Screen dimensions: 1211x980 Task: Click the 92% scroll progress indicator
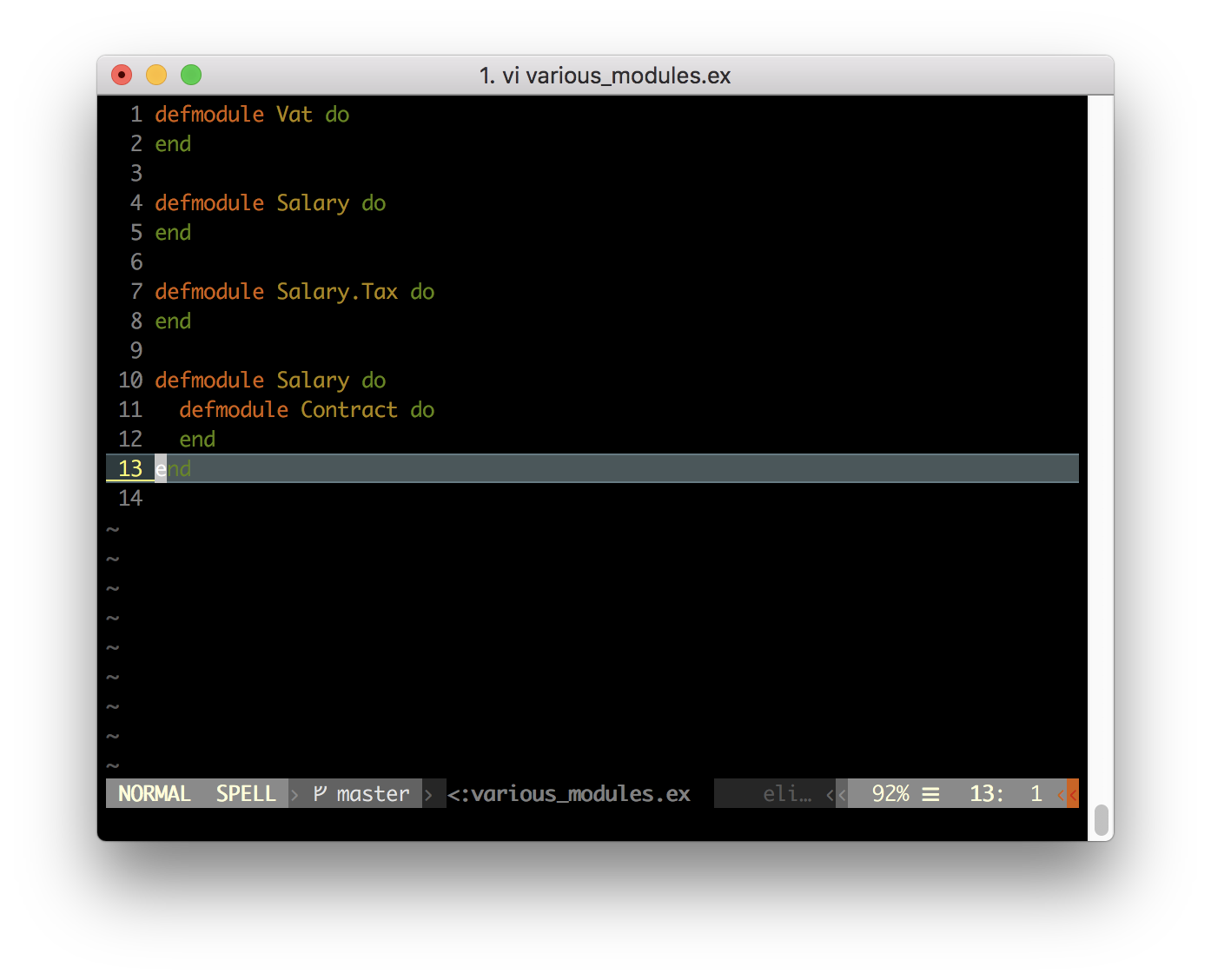[x=892, y=793]
